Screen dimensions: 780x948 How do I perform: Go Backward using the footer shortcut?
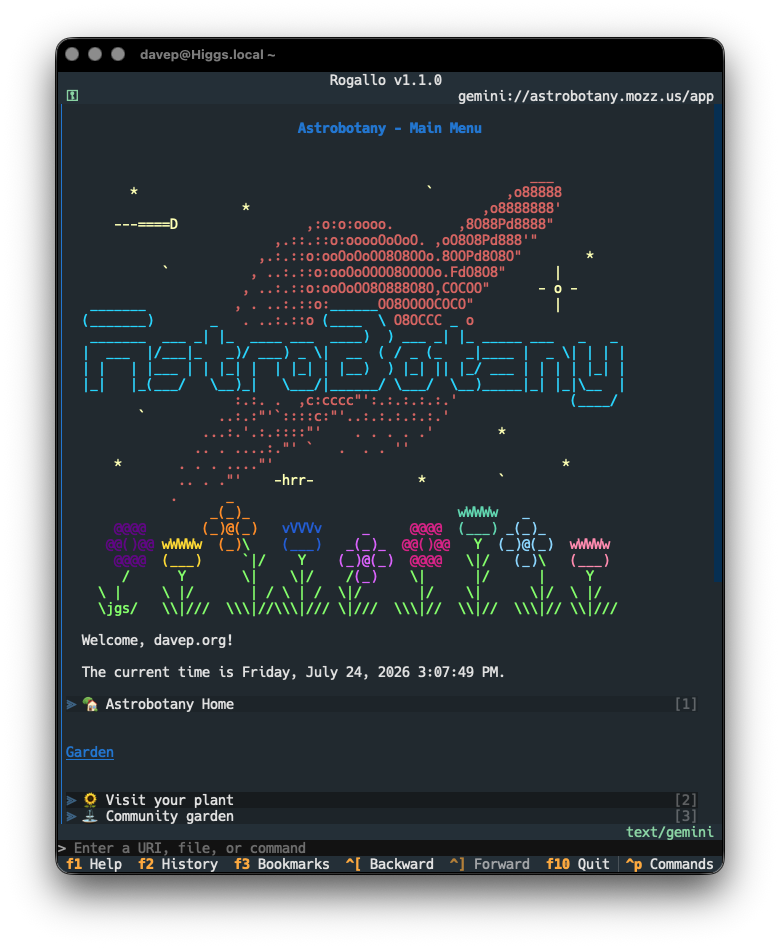point(390,864)
